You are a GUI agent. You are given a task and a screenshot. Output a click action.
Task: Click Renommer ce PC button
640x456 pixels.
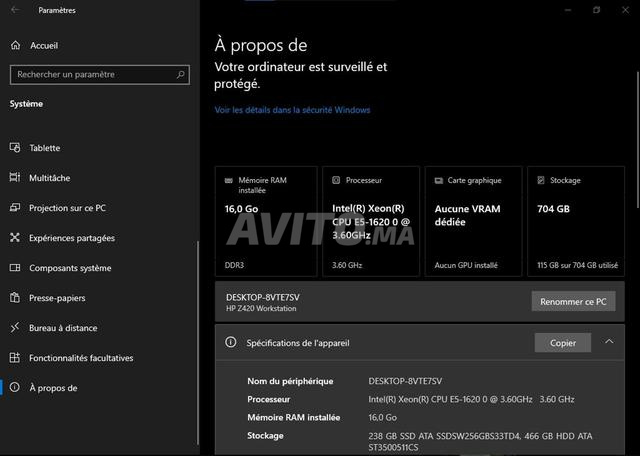(573, 302)
